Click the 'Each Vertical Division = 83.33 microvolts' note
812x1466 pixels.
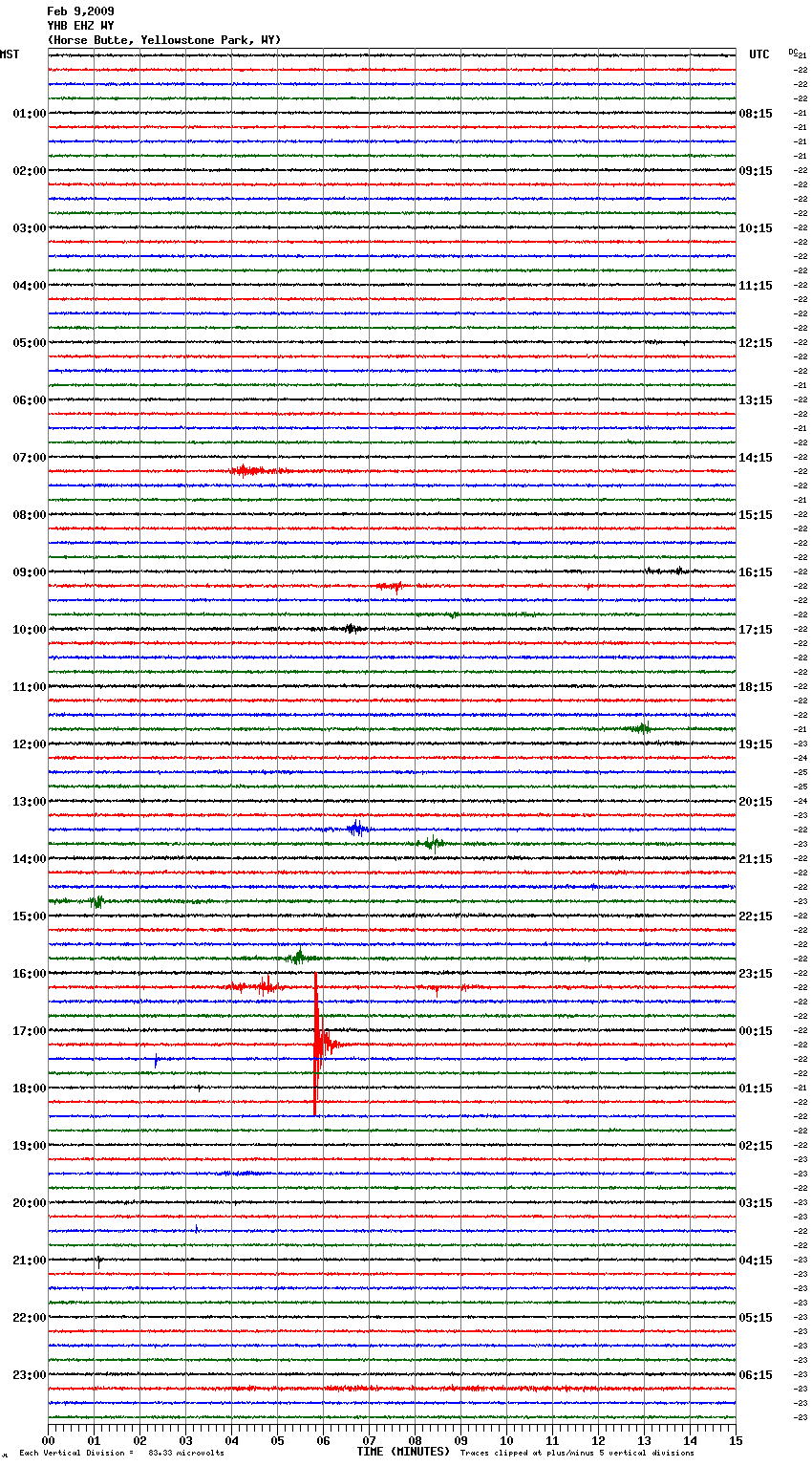click(x=121, y=1453)
